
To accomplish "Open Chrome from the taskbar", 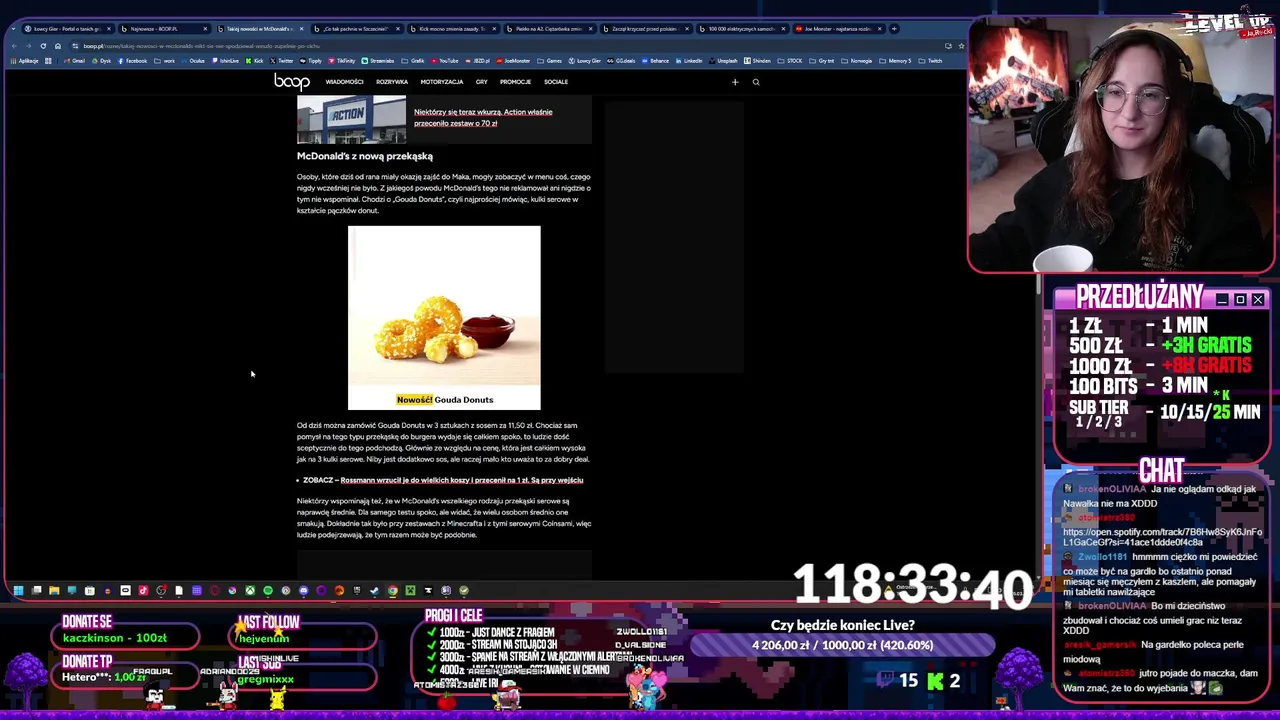I will click(x=392, y=590).
